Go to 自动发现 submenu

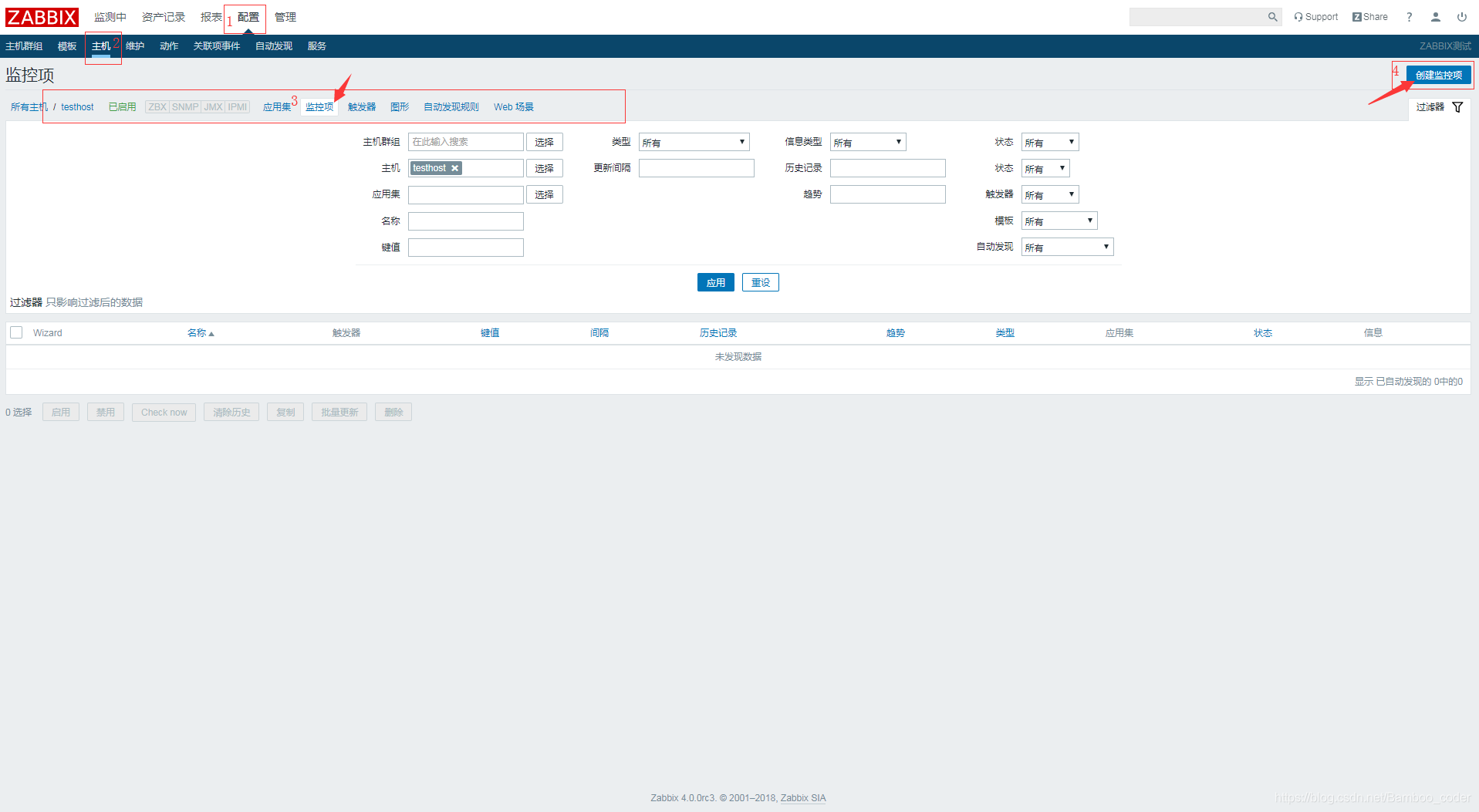[274, 46]
